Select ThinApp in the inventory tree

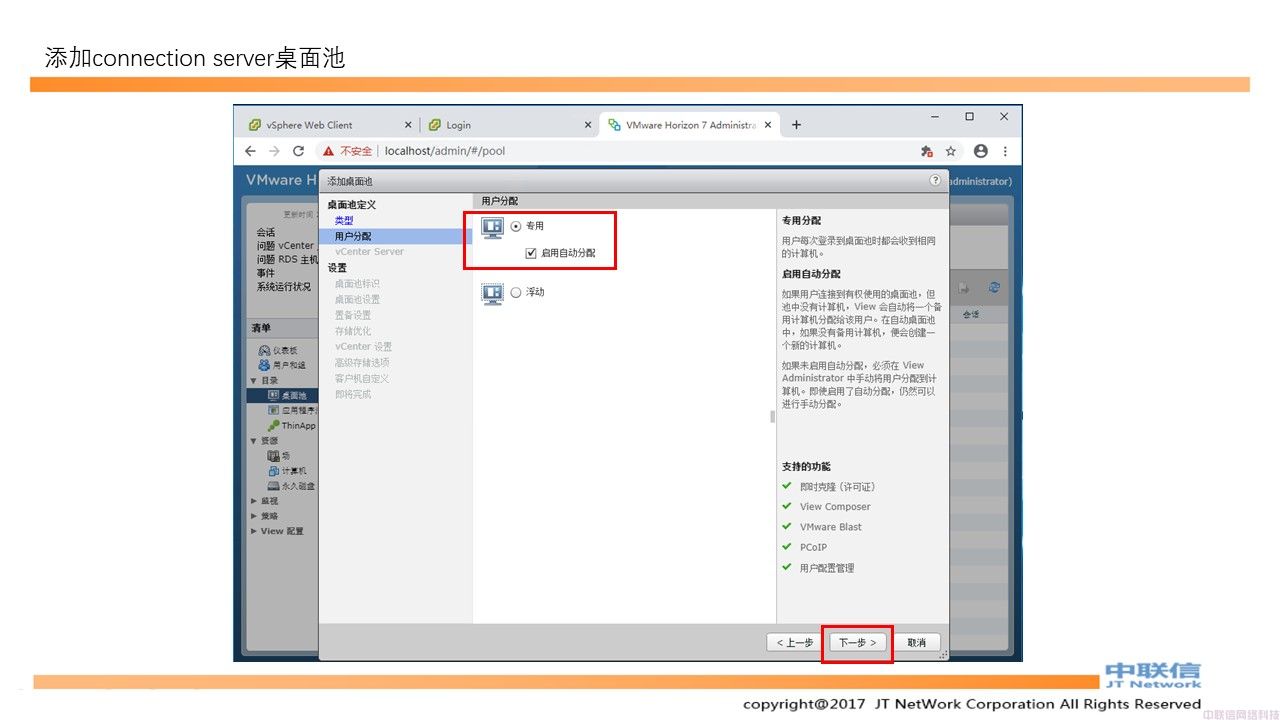coord(298,425)
